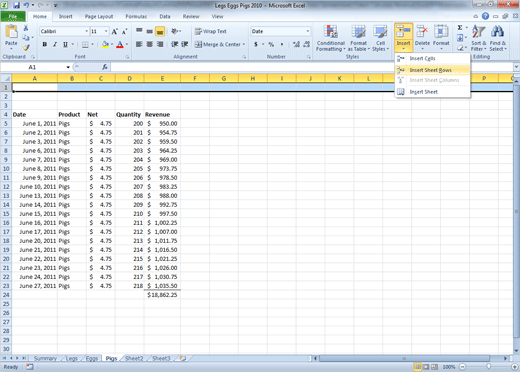520x372 pixels.
Task: Open Find & Select menu
Action: tap(498, 38)
